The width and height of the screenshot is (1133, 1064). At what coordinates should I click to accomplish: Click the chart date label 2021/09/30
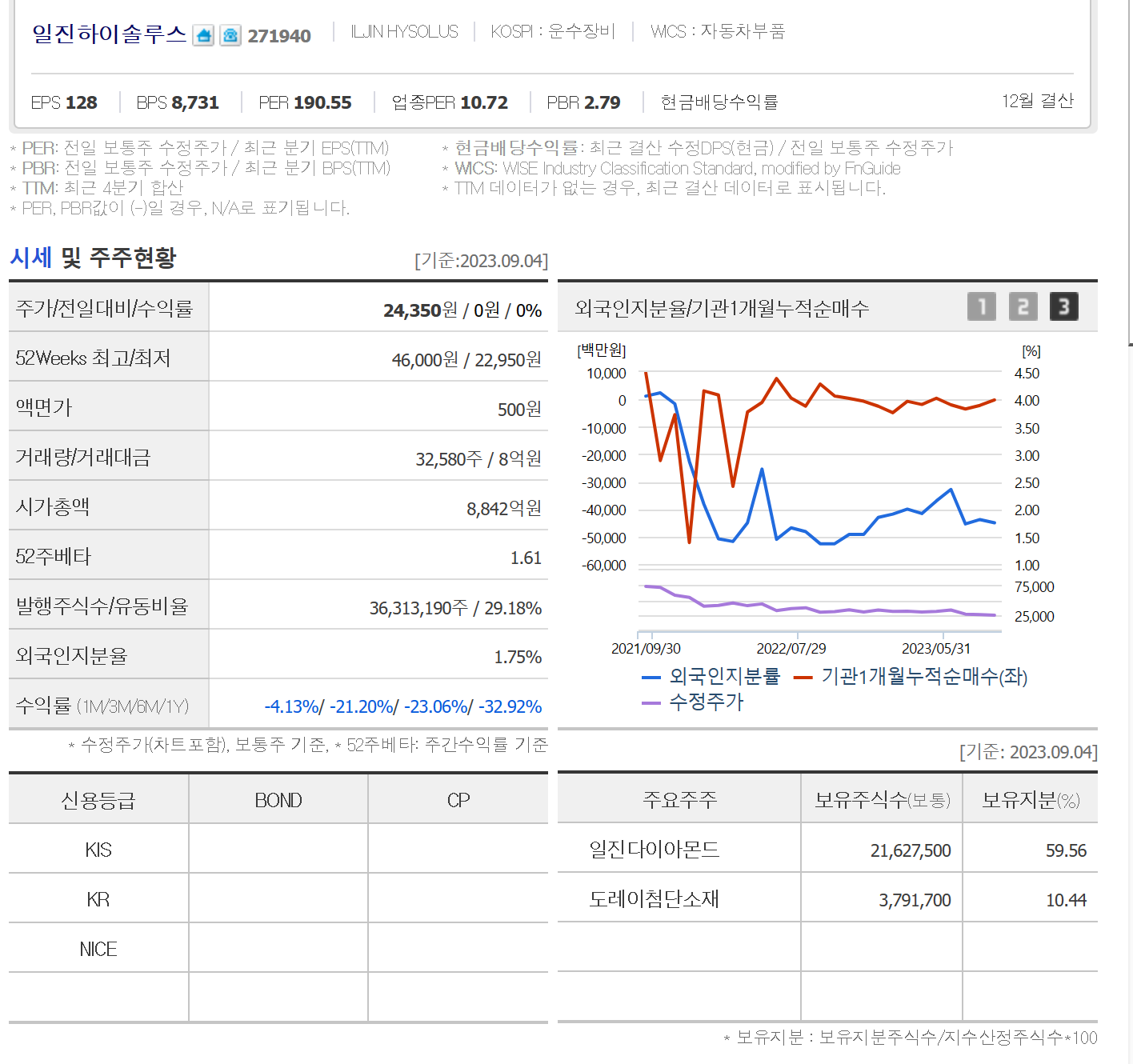646,649
